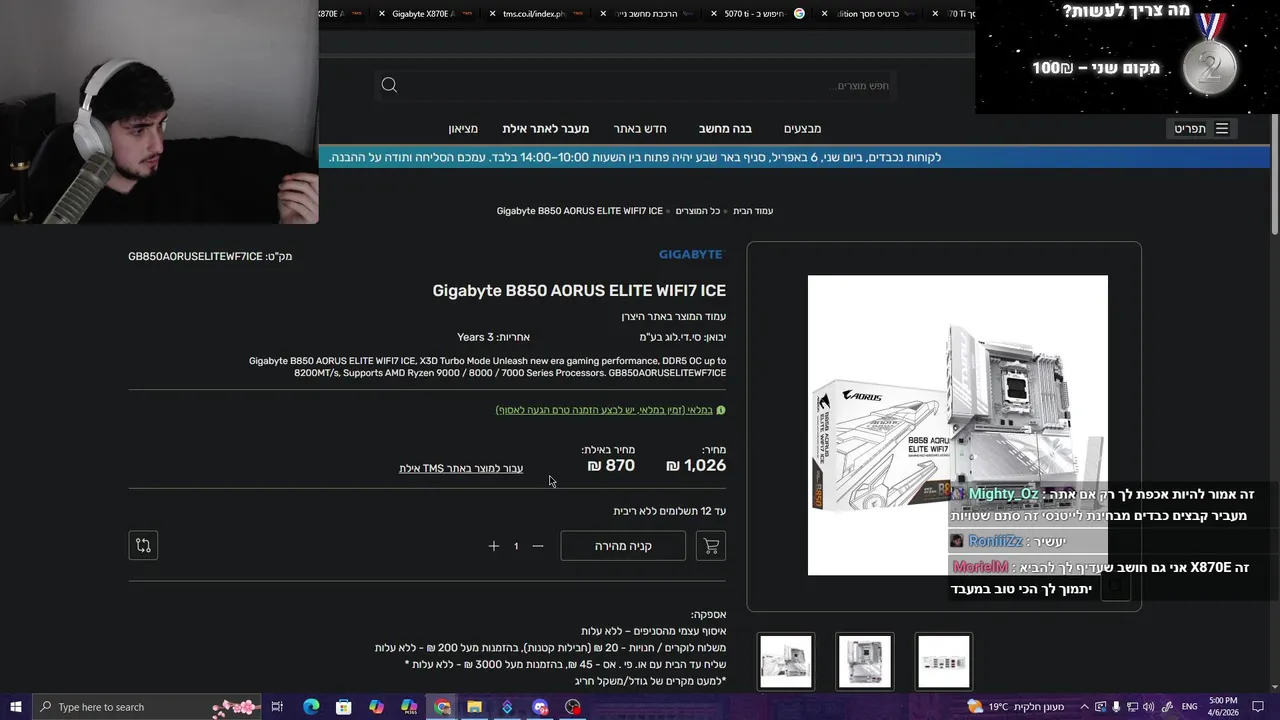The image size is (1280, 720).
Task: Click the price 1,026 ₪
Action: point(696,466)
